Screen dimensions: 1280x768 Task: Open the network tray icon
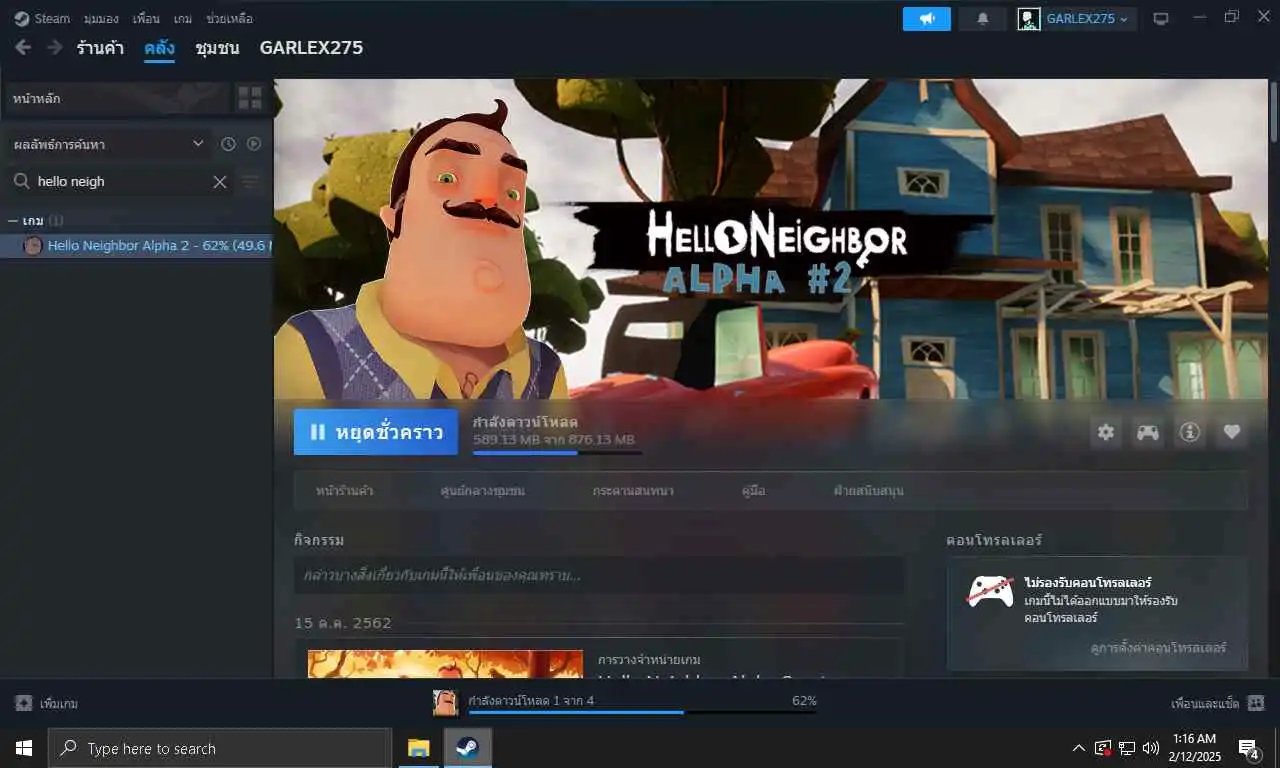point(1127,748)
